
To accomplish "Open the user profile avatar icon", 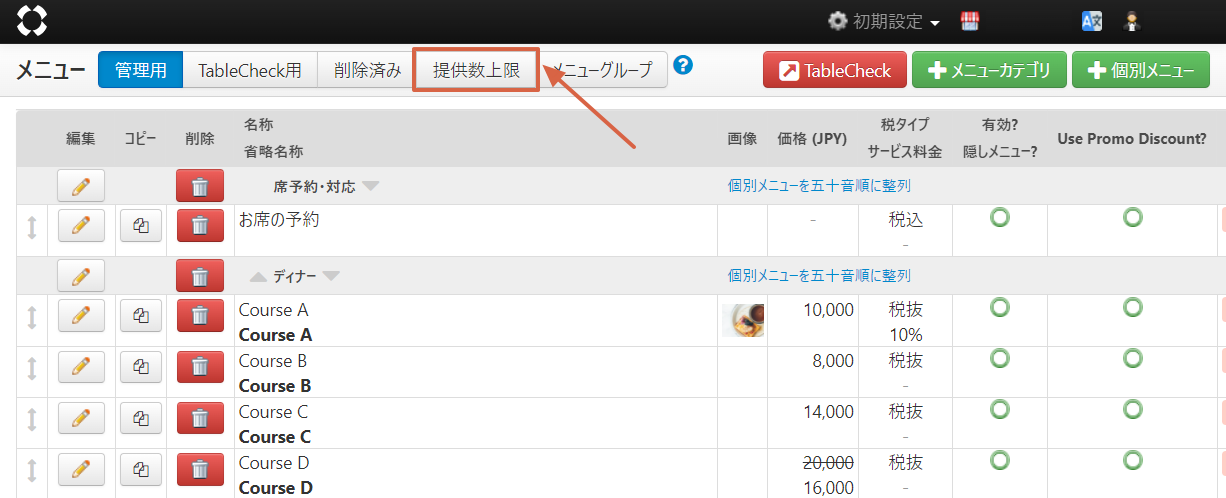I will tap(1132, 21).
